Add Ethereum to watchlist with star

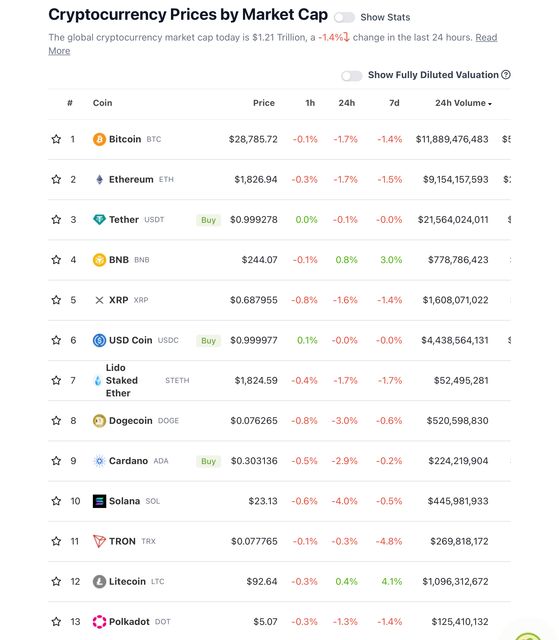[x=56, y=179]
